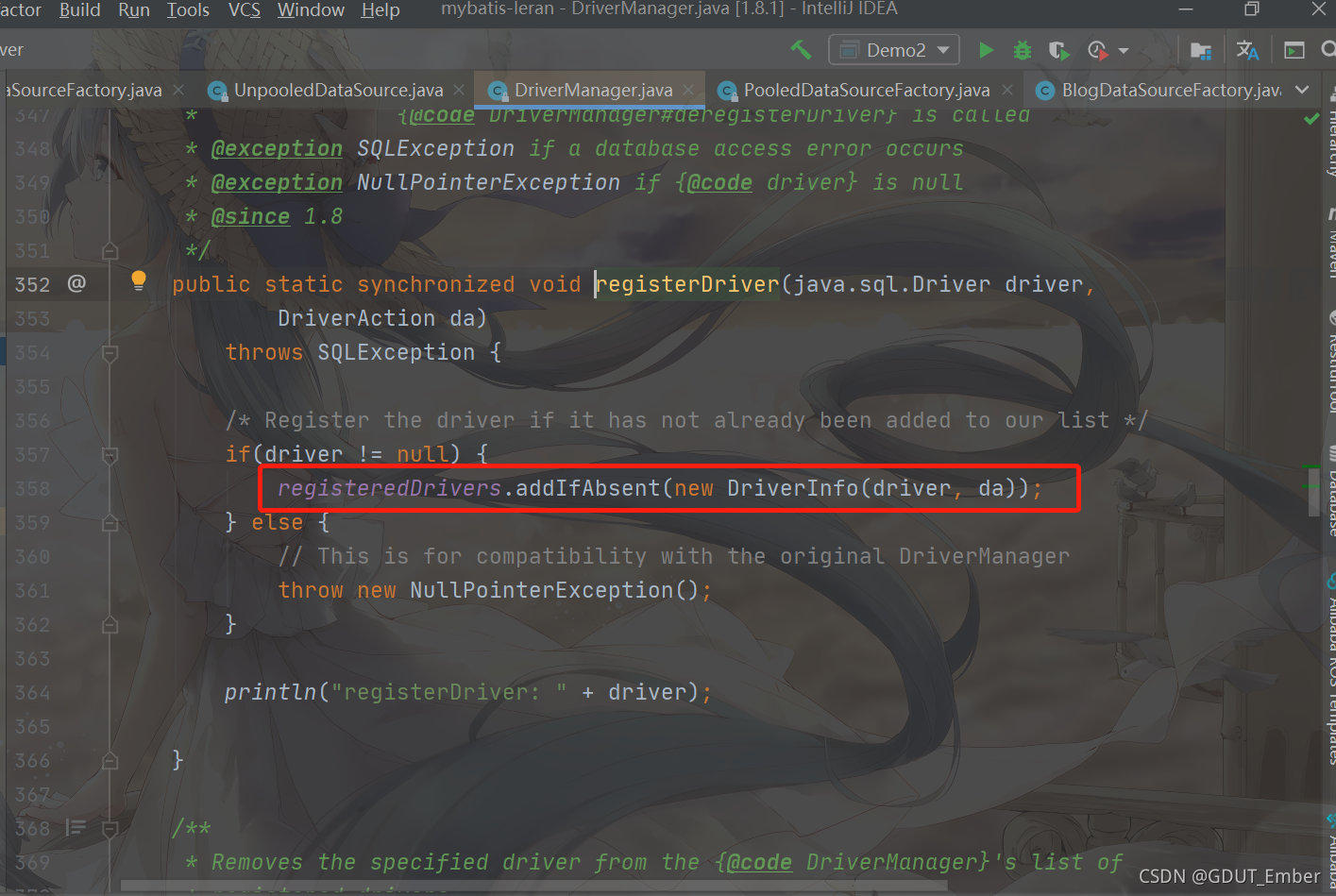The height and width of the screenshot is (896, 1336).
Task: Switch to UnpooledDataSource.java tab
Action: point(338,90)
